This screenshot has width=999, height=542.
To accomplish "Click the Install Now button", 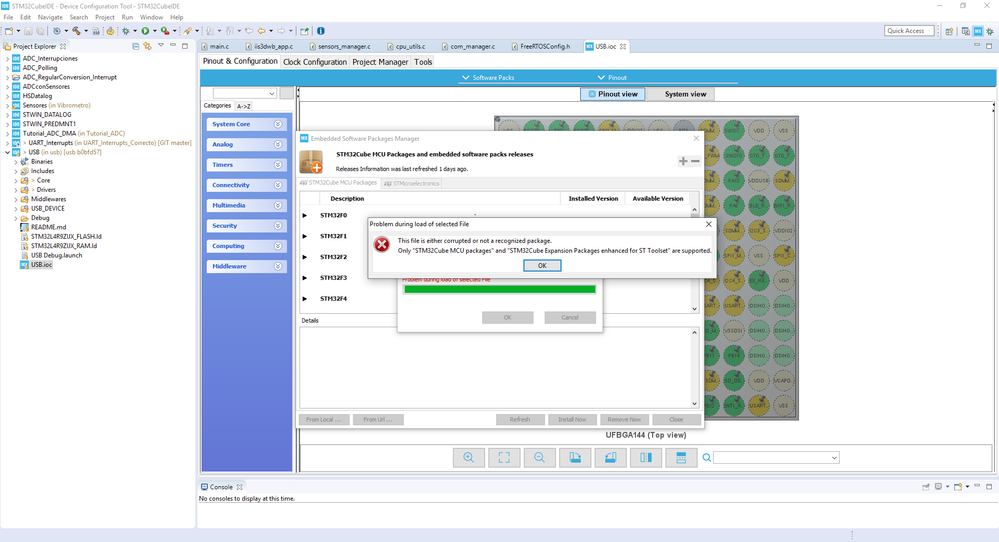I will [572, 420].
